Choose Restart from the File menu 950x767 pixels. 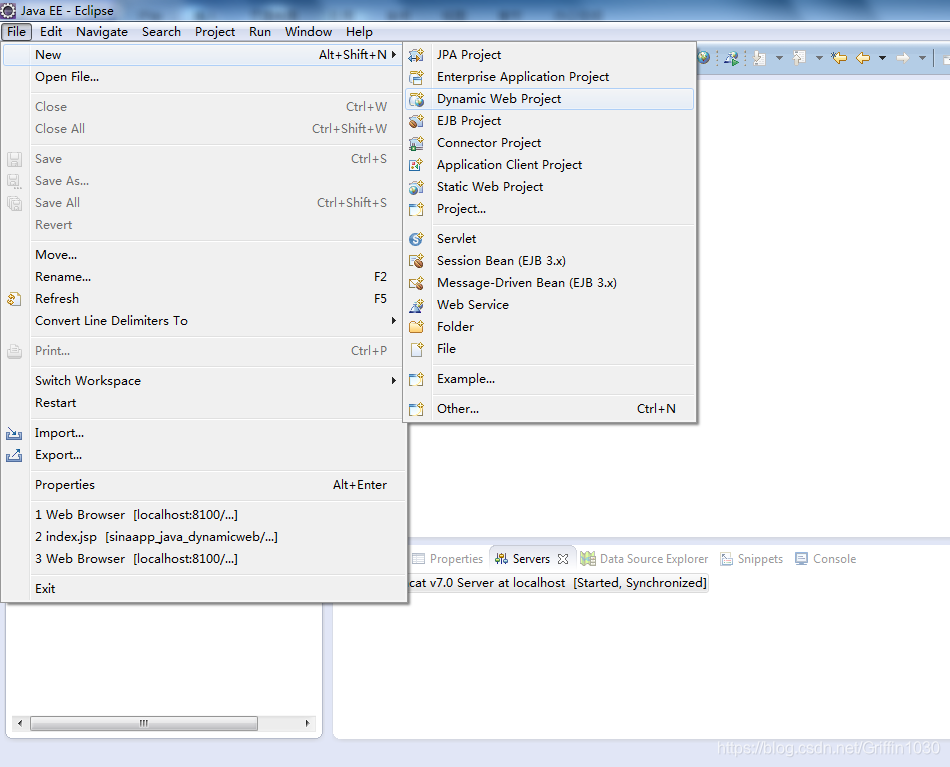(x=202, y=403)
